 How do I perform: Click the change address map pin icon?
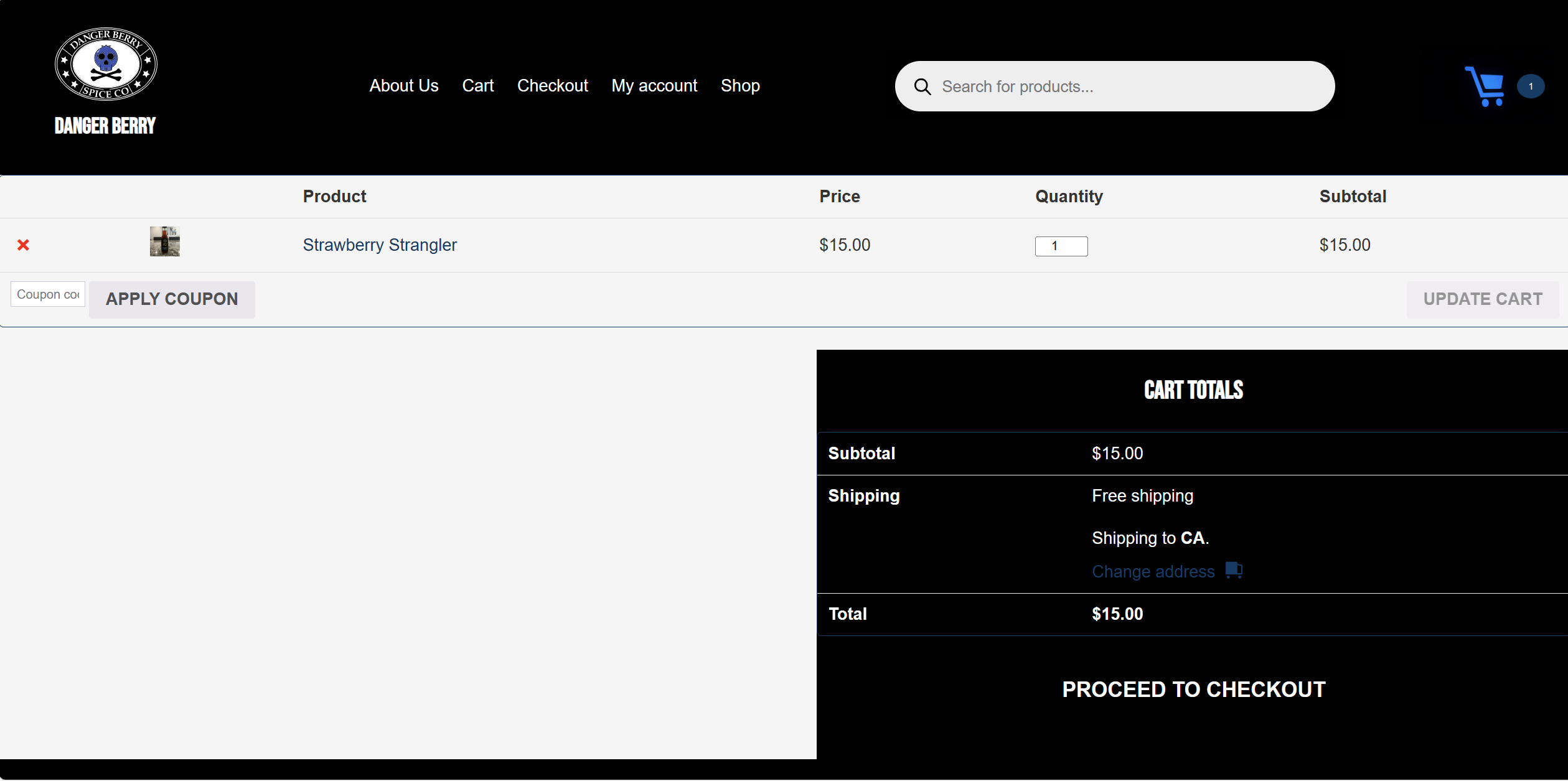click(1233, 571)
